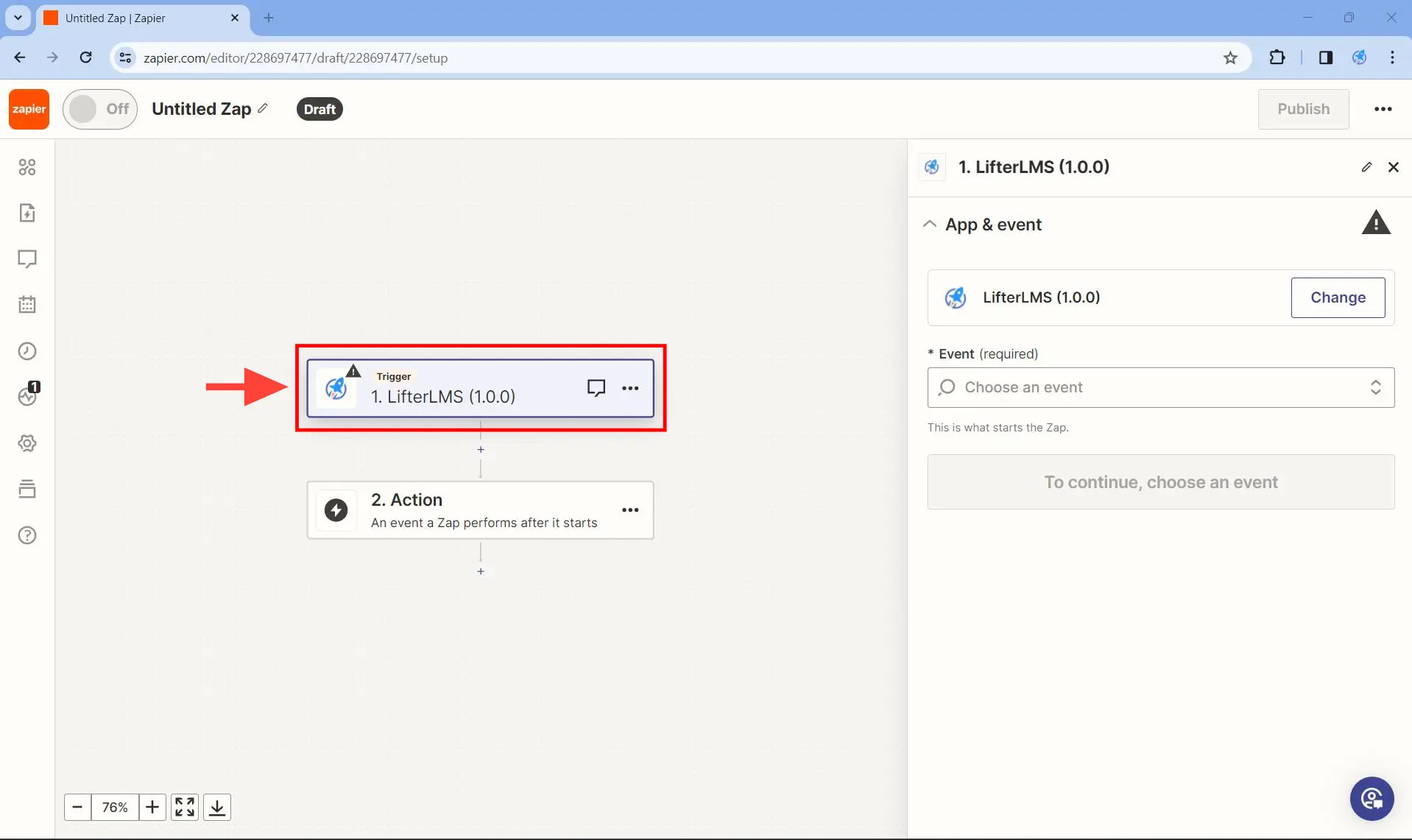Open the settings gear in sidebar
Image resolution: width=1412 pixels, height=840 pixels.
point(27,442)
